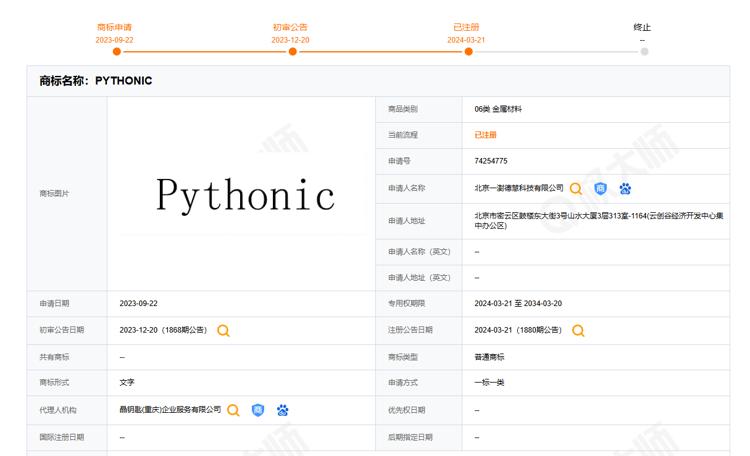Select the 普通商标 value

pyautogui.click(x=489, y=357)
